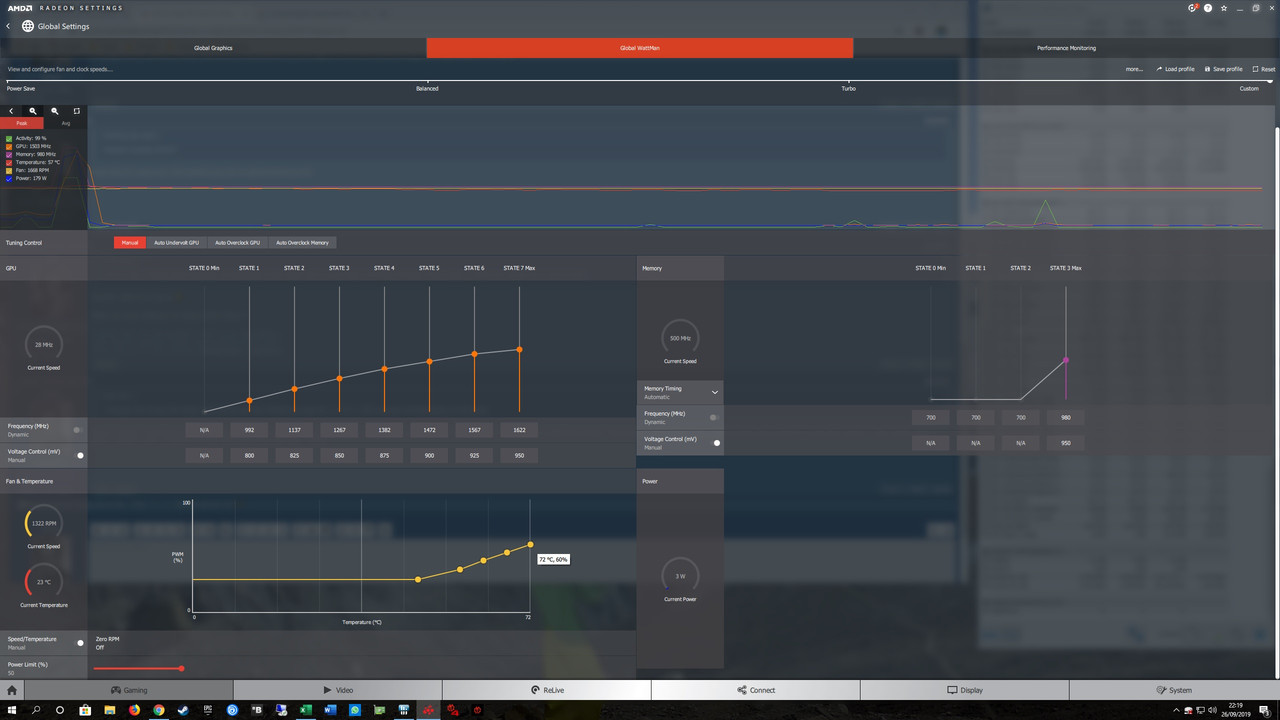Open Windows action center notifications

point(1264,710)
